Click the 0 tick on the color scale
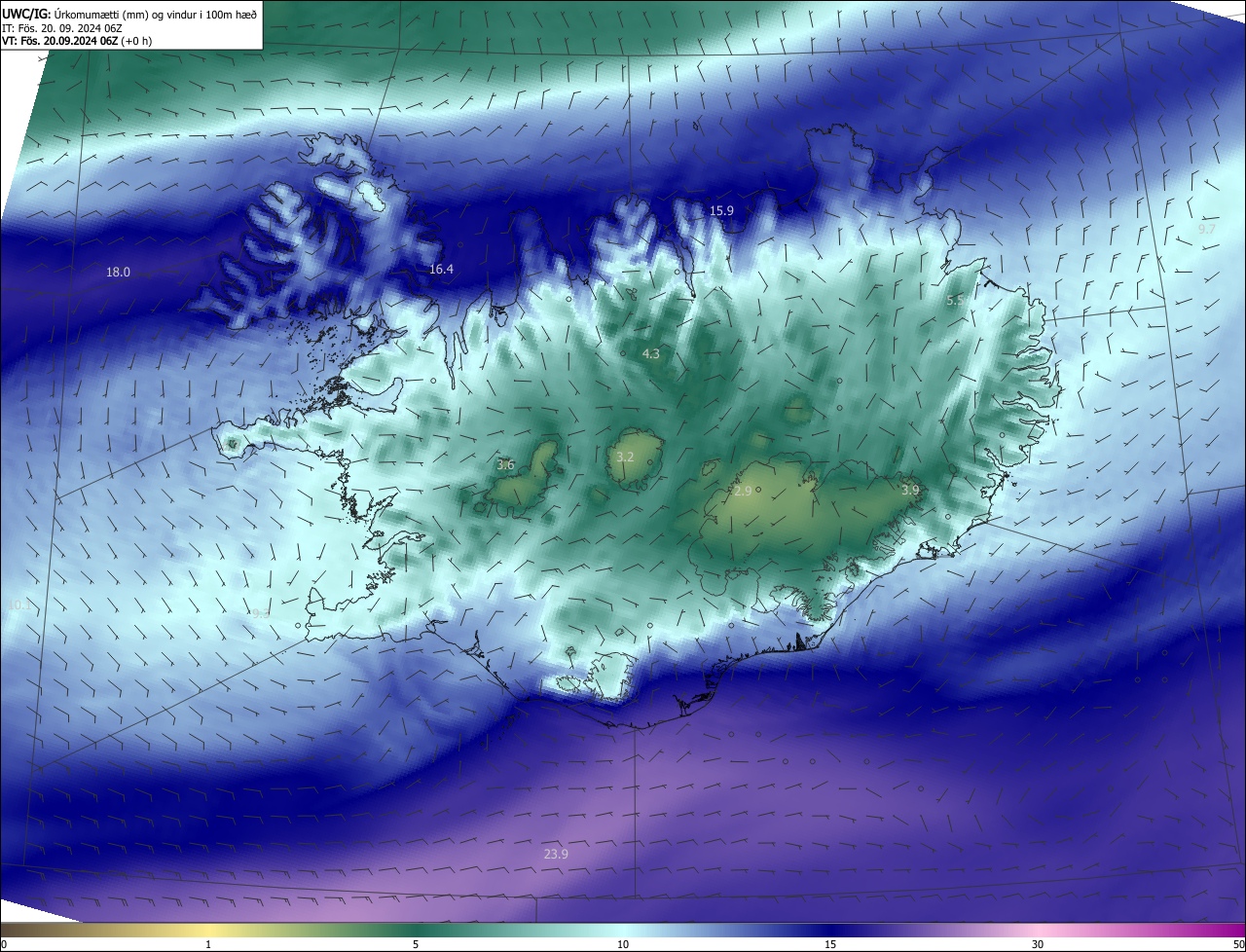Viewport: 1246px width, 952px height. [4, 944]
